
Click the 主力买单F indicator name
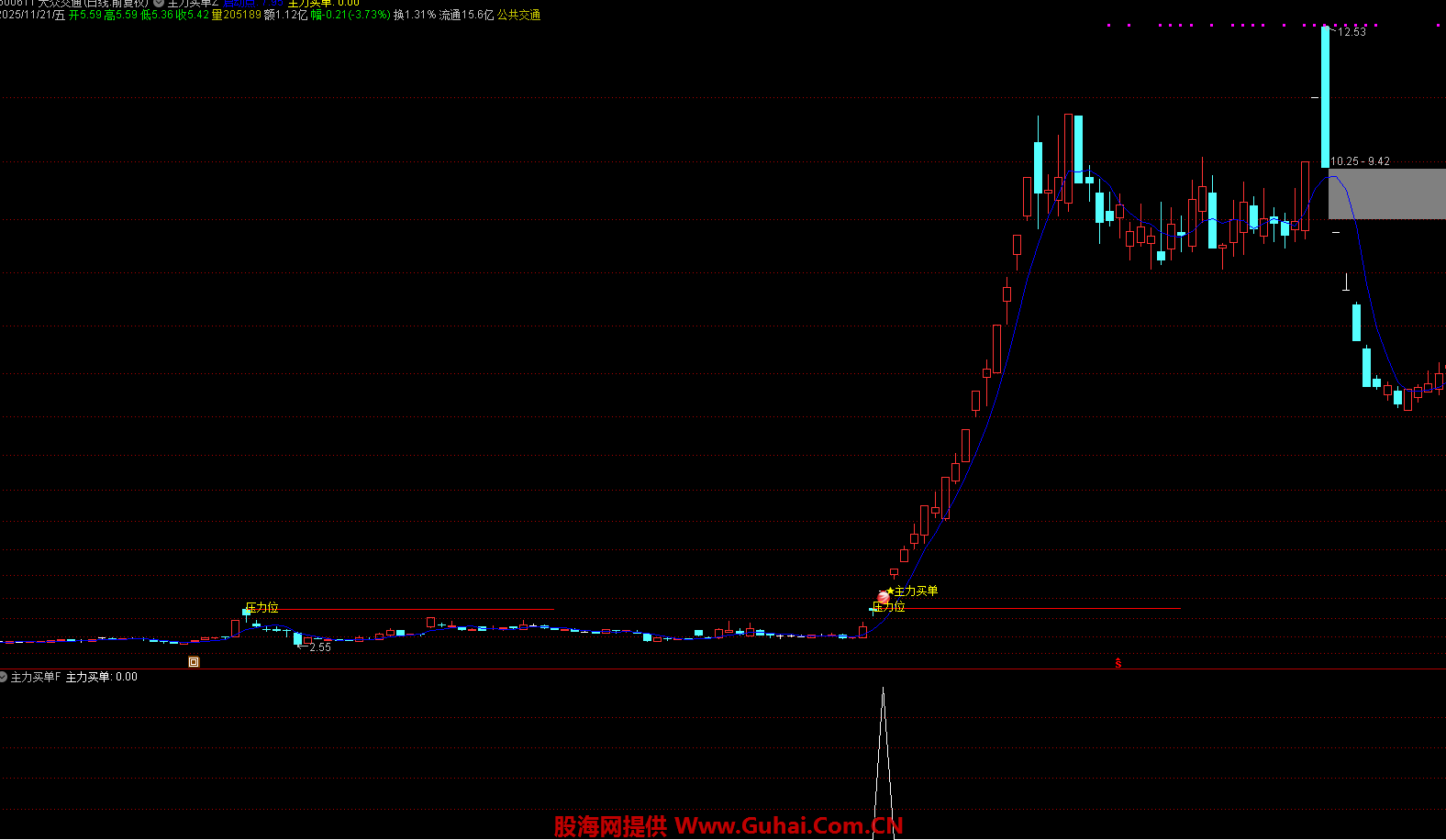tap(36, 677)
